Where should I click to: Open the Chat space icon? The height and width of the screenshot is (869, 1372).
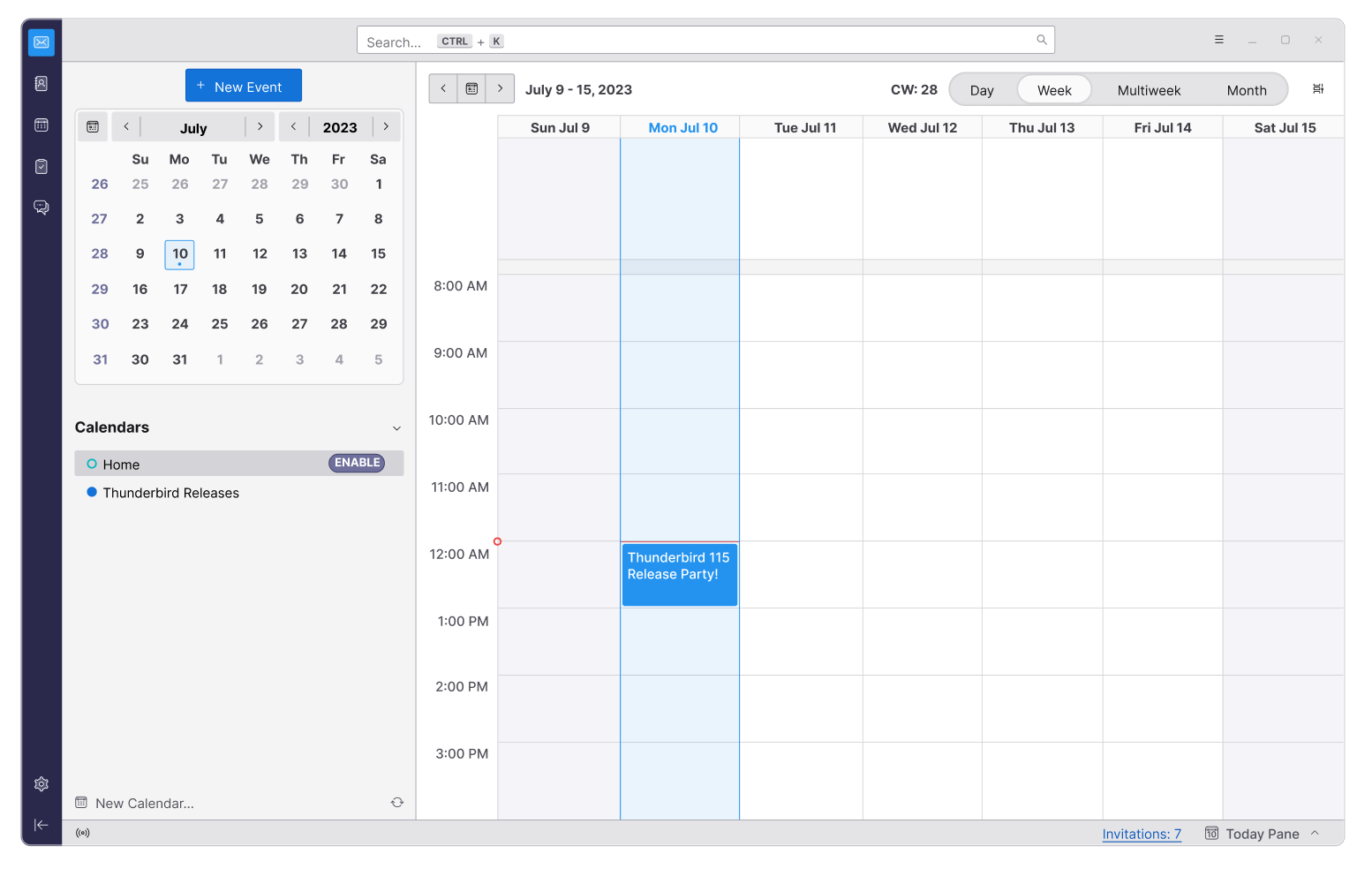[x=41, y=208]
